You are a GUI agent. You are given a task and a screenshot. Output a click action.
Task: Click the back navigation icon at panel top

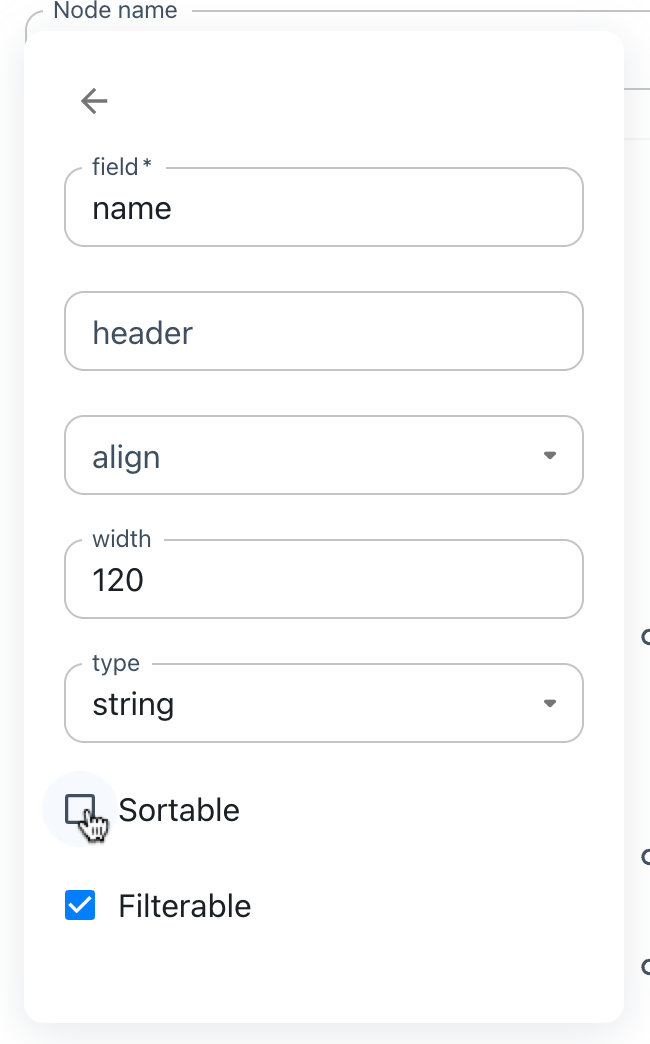pos(93,100)
